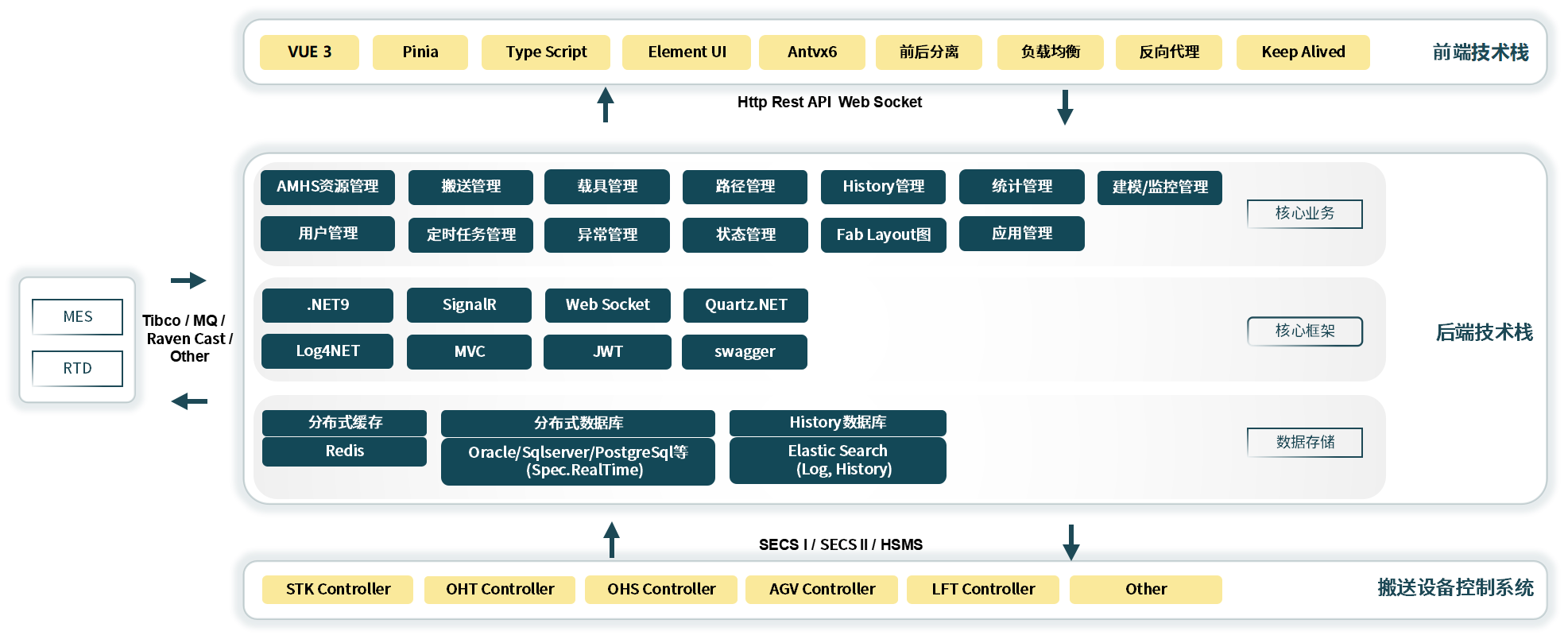
Task: Select the VUE 3 box
Action: pyautogui.click(x=309, y=52)
